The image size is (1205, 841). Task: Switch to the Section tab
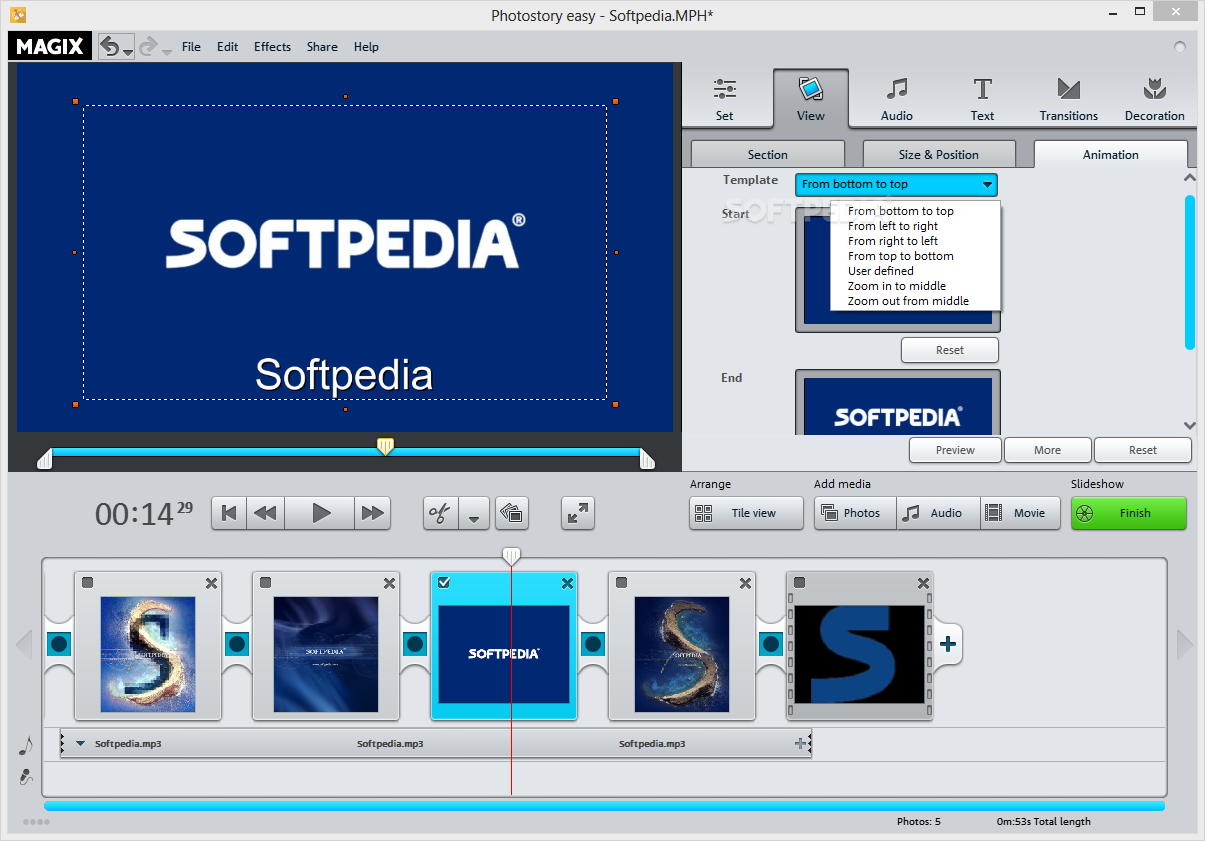point(768,154)
